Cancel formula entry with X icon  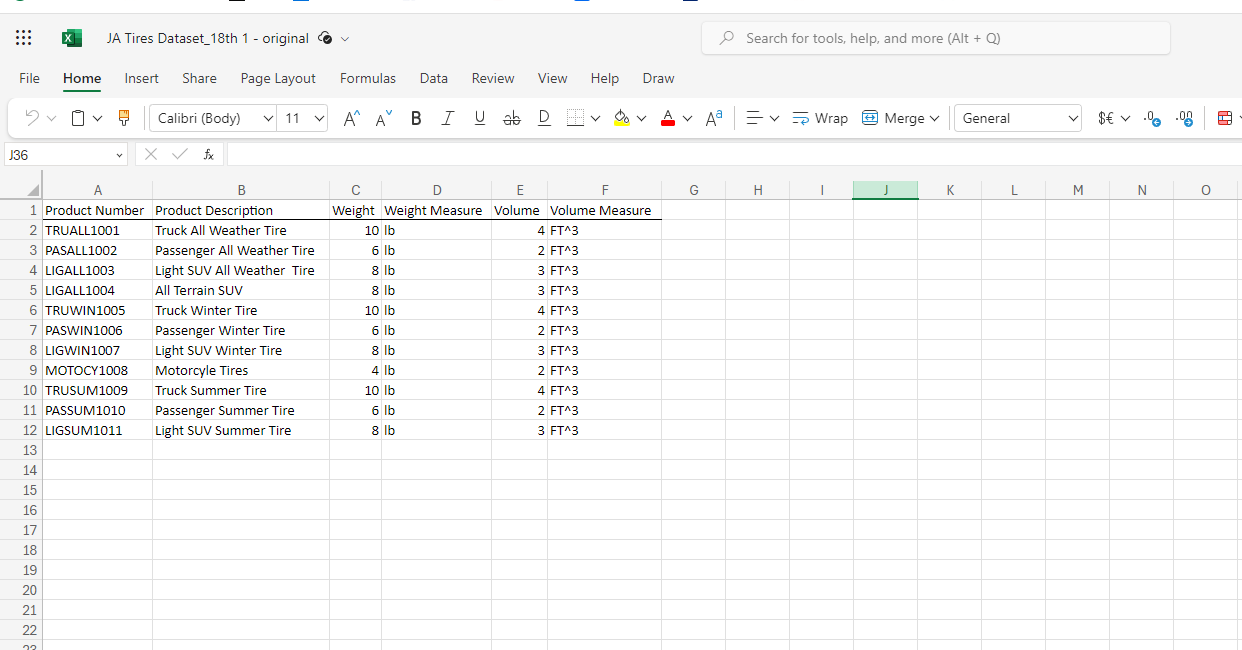[150, 154]
